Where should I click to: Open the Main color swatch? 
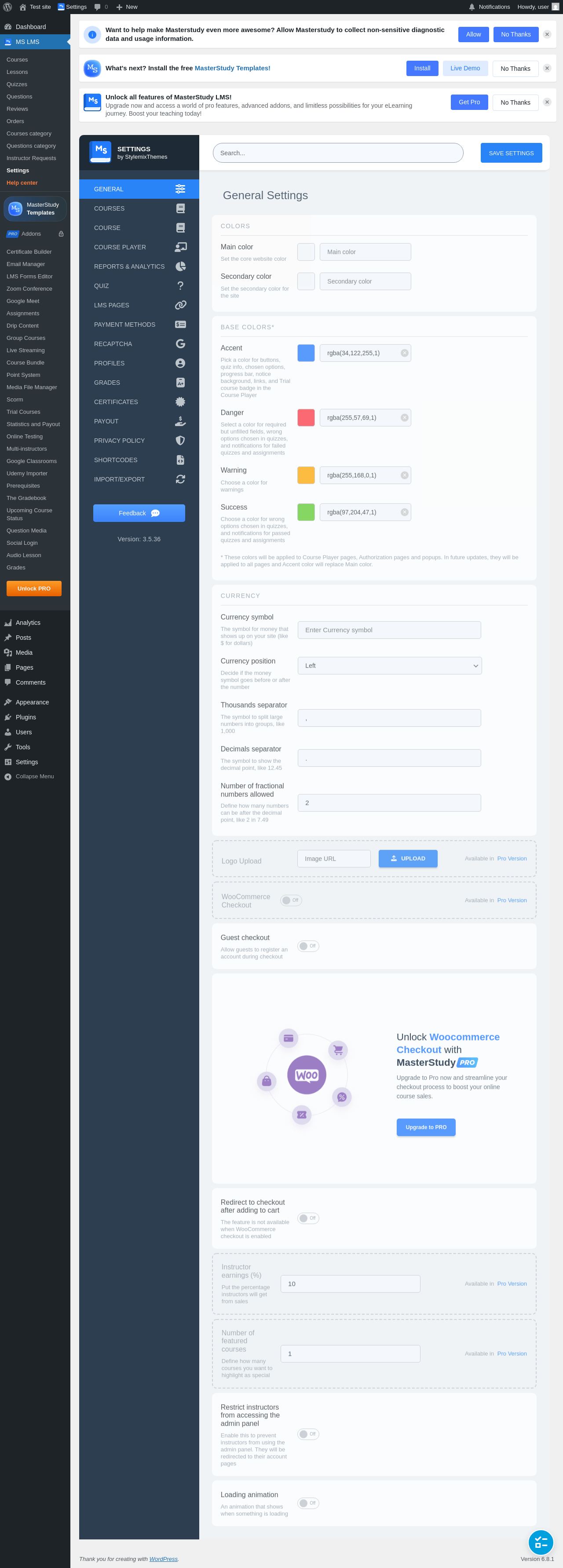306,252
